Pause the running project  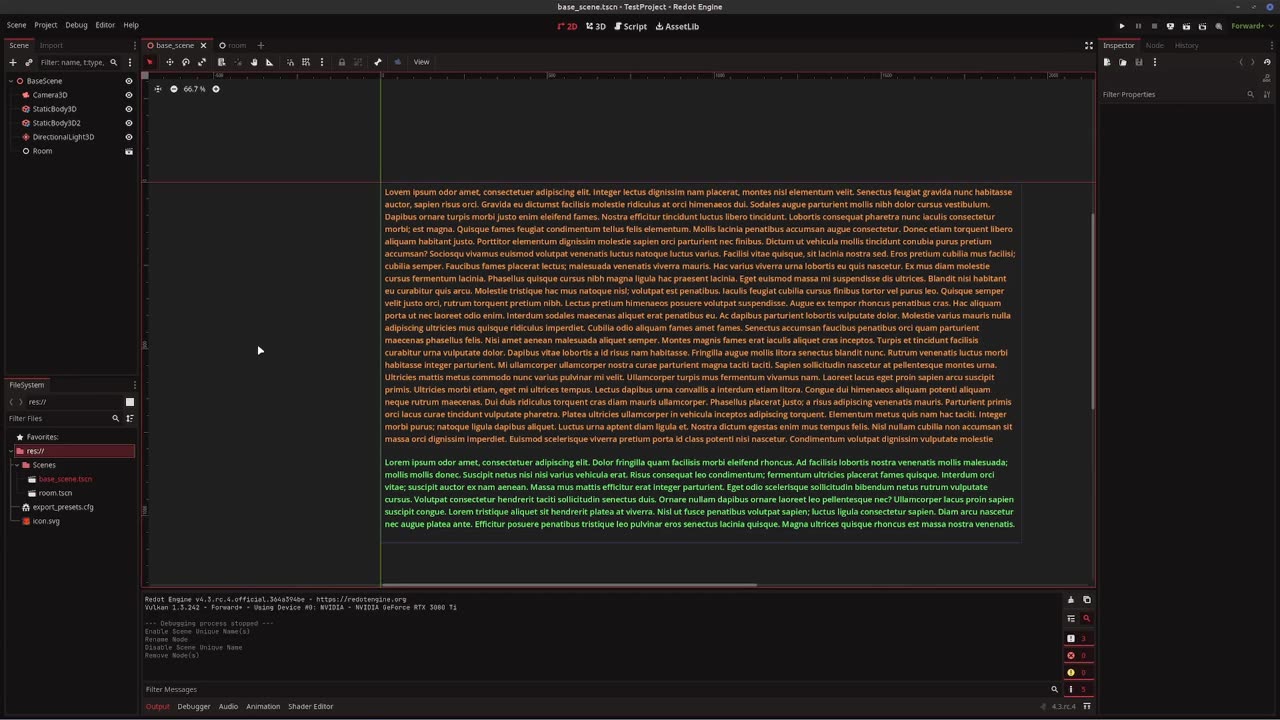[1138, 26]
